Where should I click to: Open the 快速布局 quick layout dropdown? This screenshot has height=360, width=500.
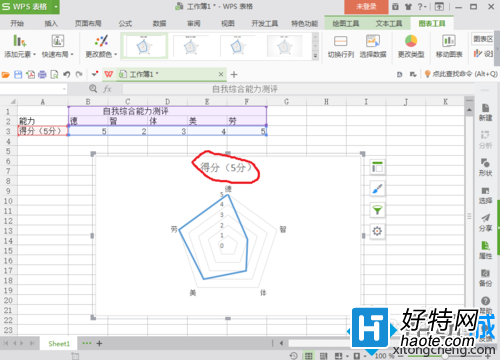tap(57, 46)
